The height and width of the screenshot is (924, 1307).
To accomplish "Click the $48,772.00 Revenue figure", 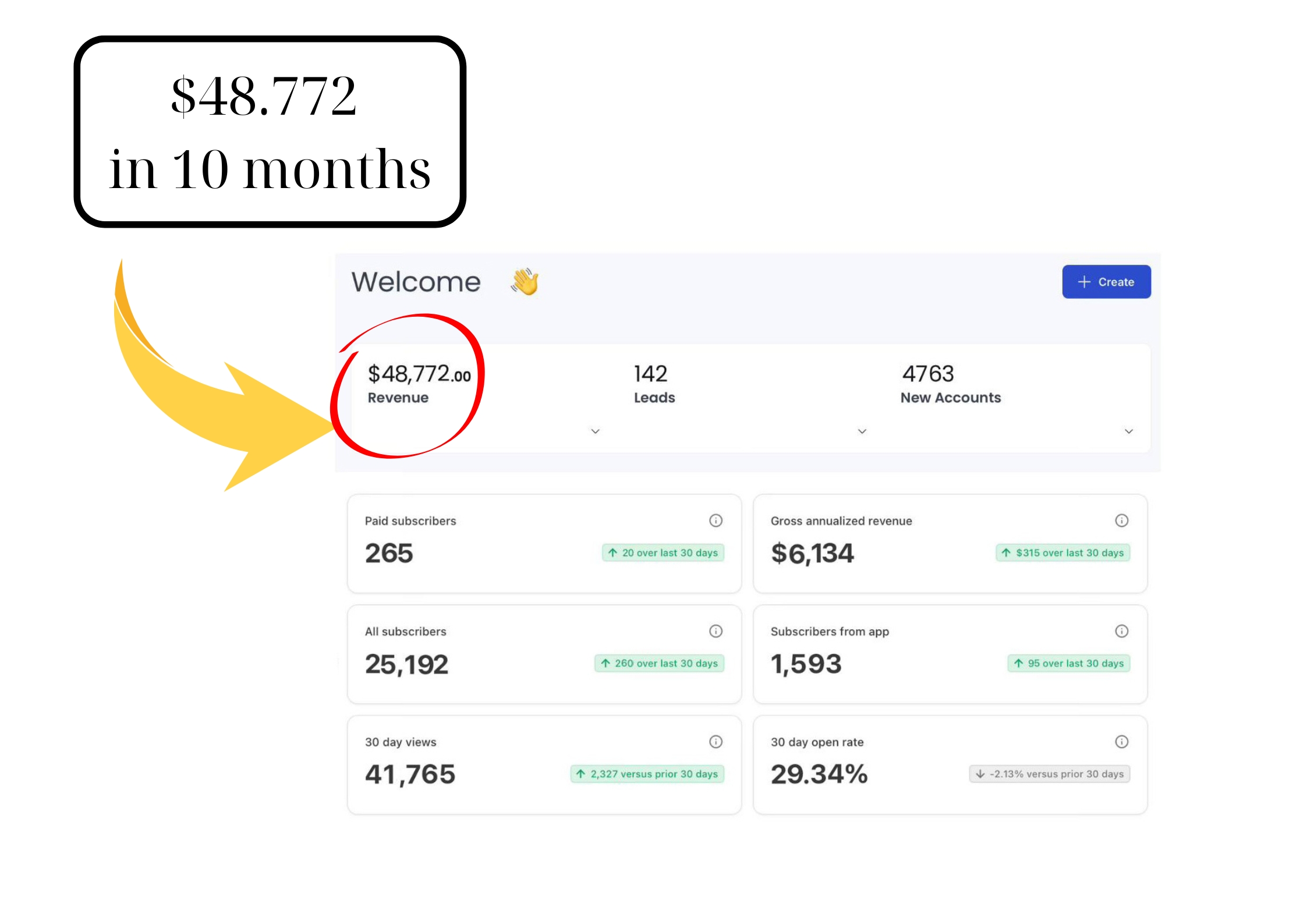I will click(x=419, y=374).
